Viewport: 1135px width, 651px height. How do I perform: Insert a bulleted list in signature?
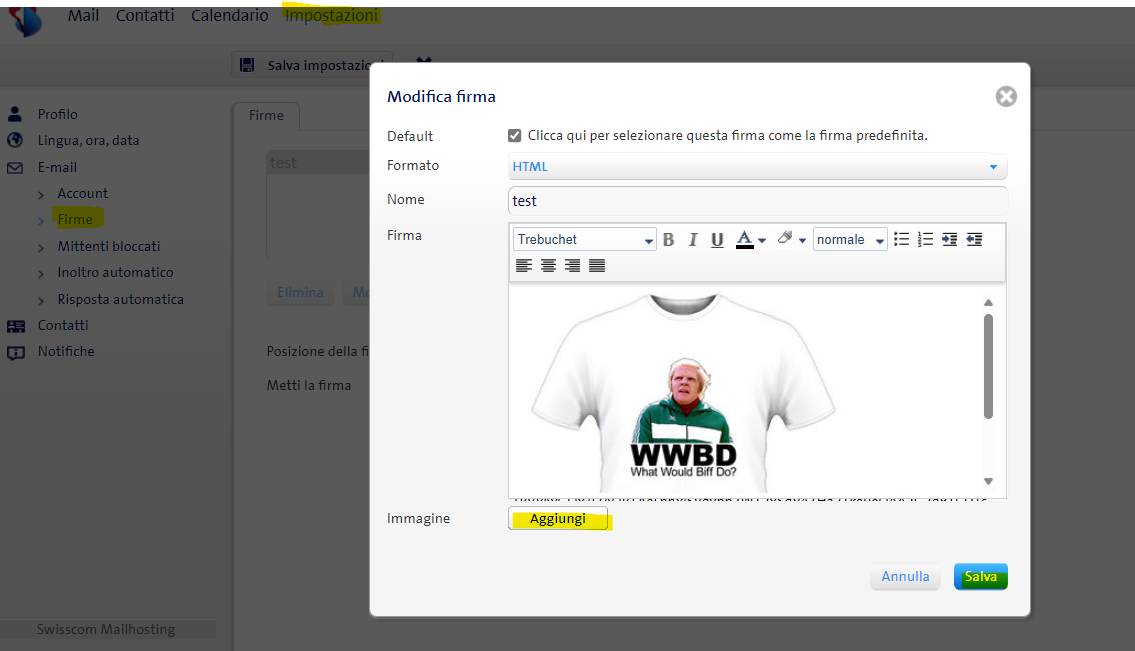[x=901, y=240]
